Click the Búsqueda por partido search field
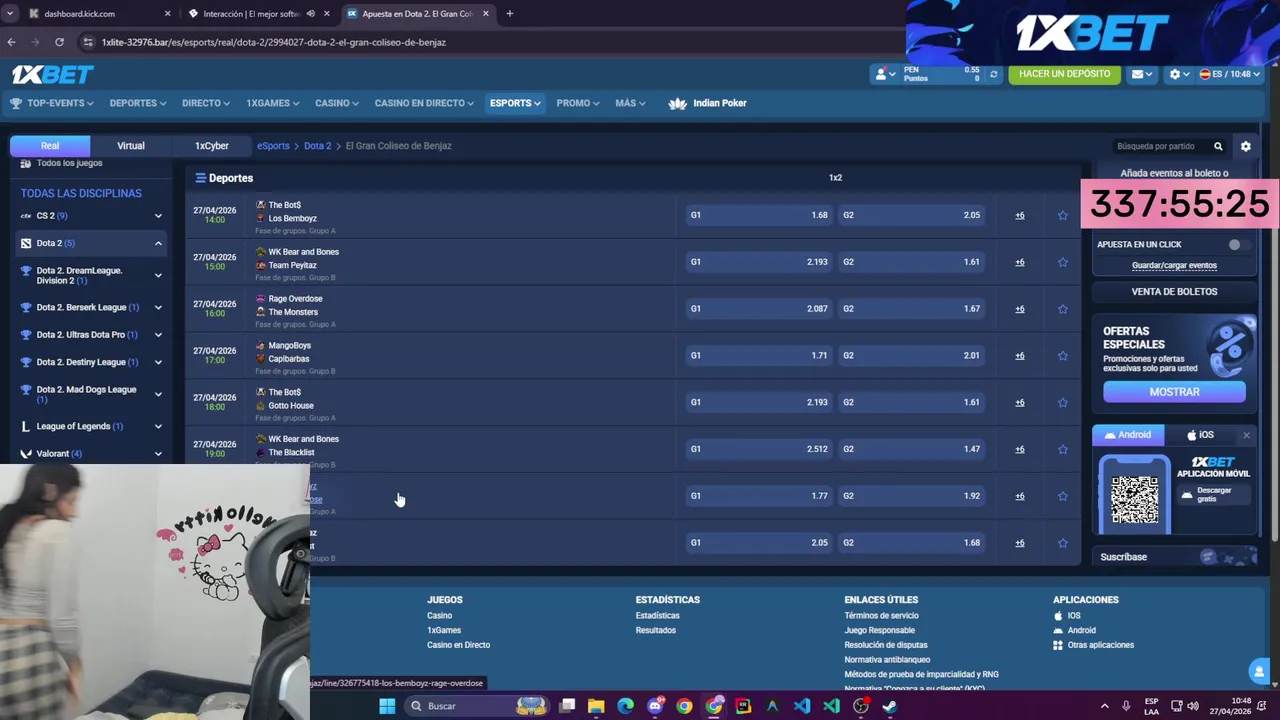 1160,146
